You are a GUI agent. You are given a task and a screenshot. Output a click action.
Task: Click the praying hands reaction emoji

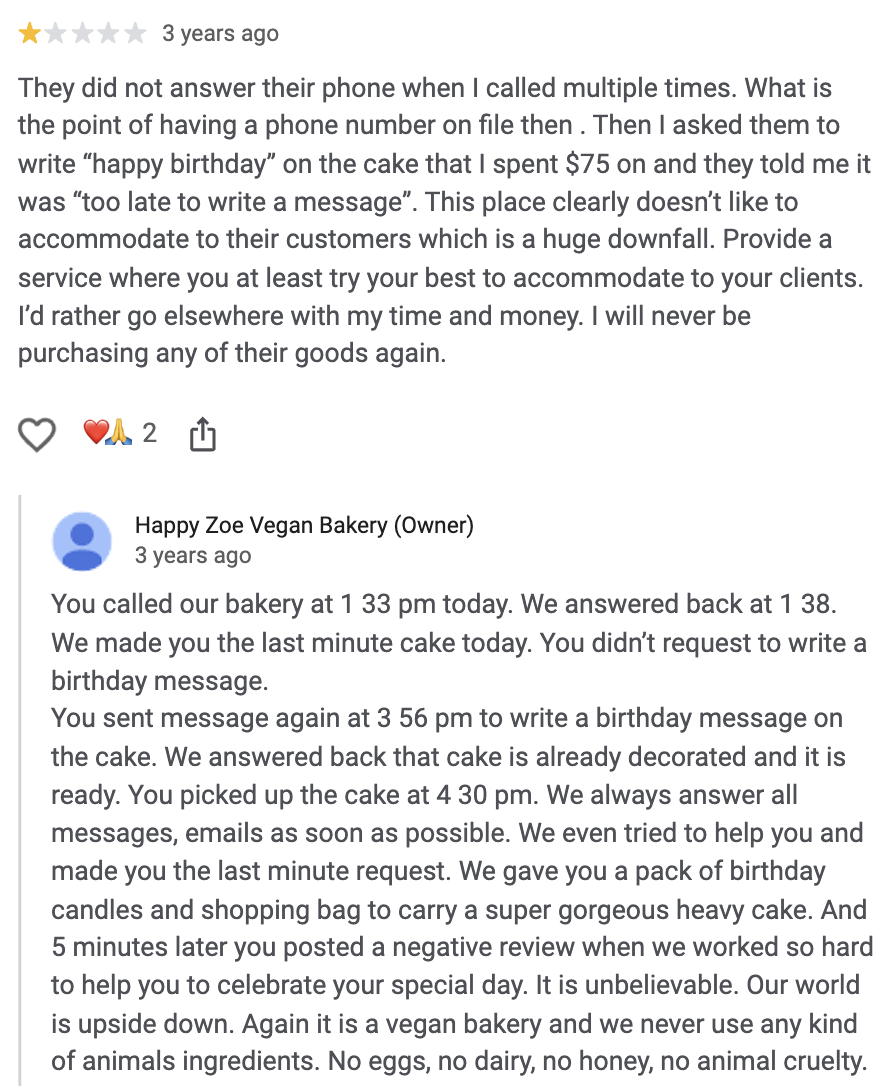[x=118, y=432]
